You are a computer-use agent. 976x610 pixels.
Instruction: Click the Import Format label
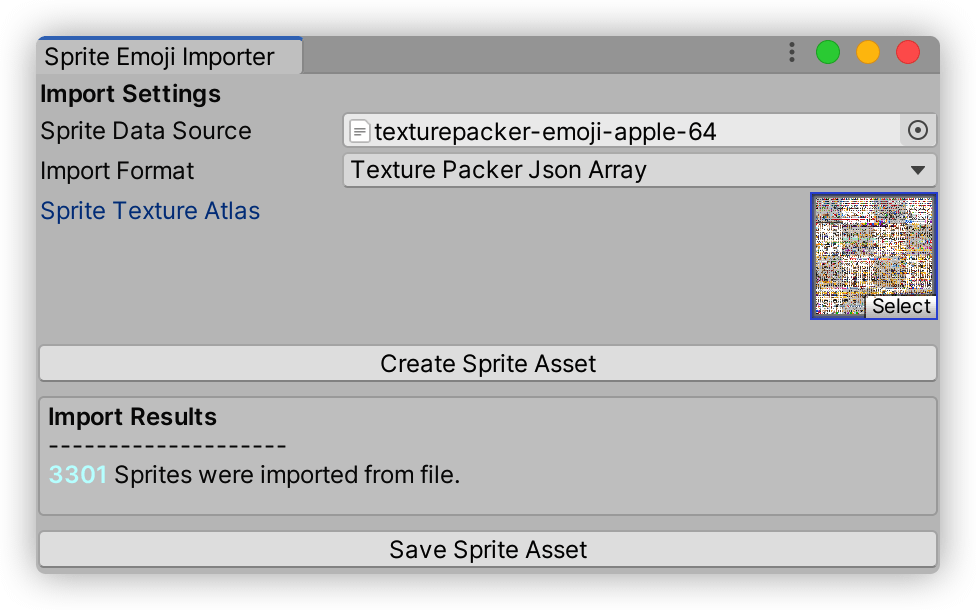(117, 171)
